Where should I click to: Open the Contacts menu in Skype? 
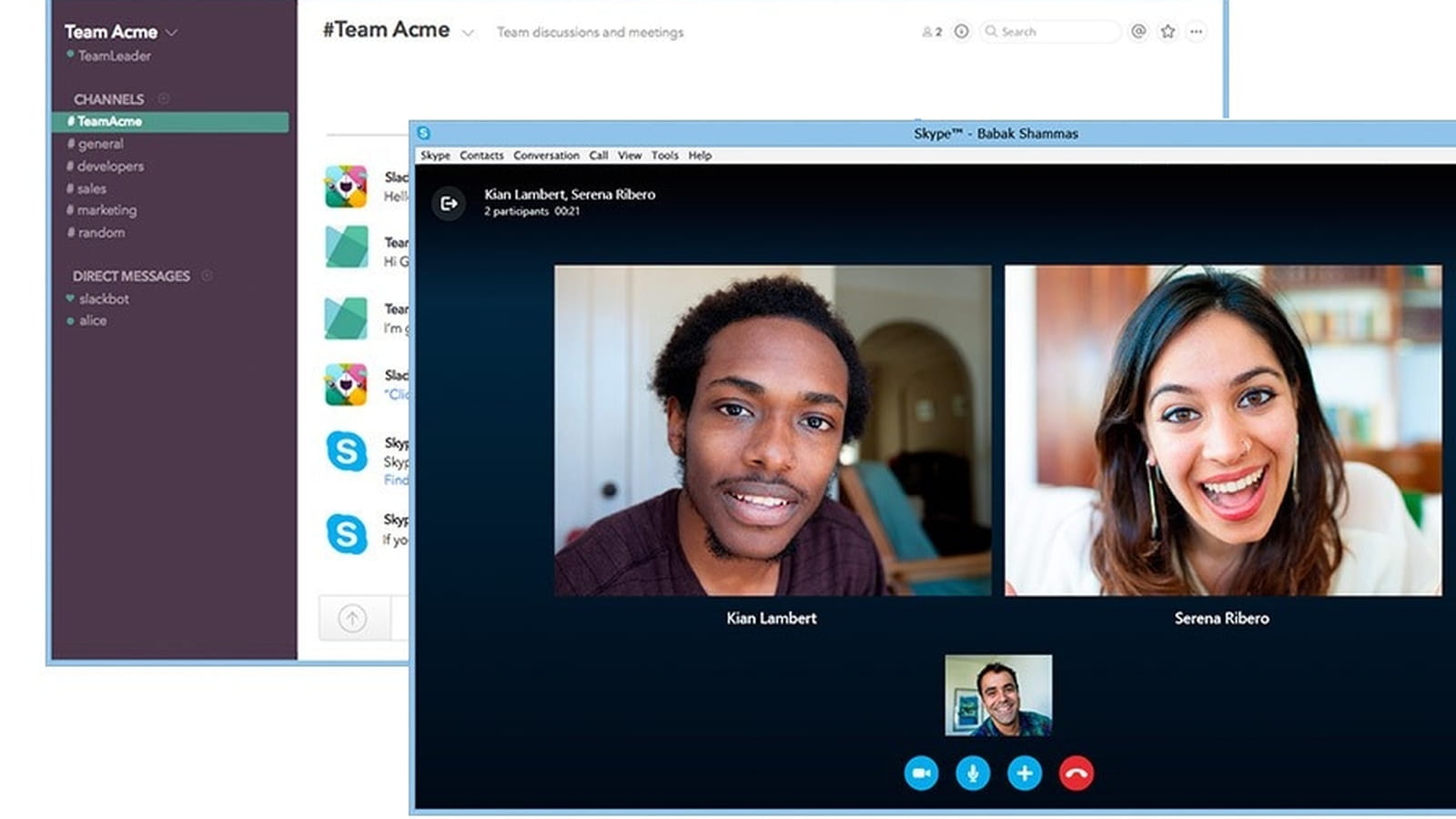pyautogui.click(x=481, y=156)
